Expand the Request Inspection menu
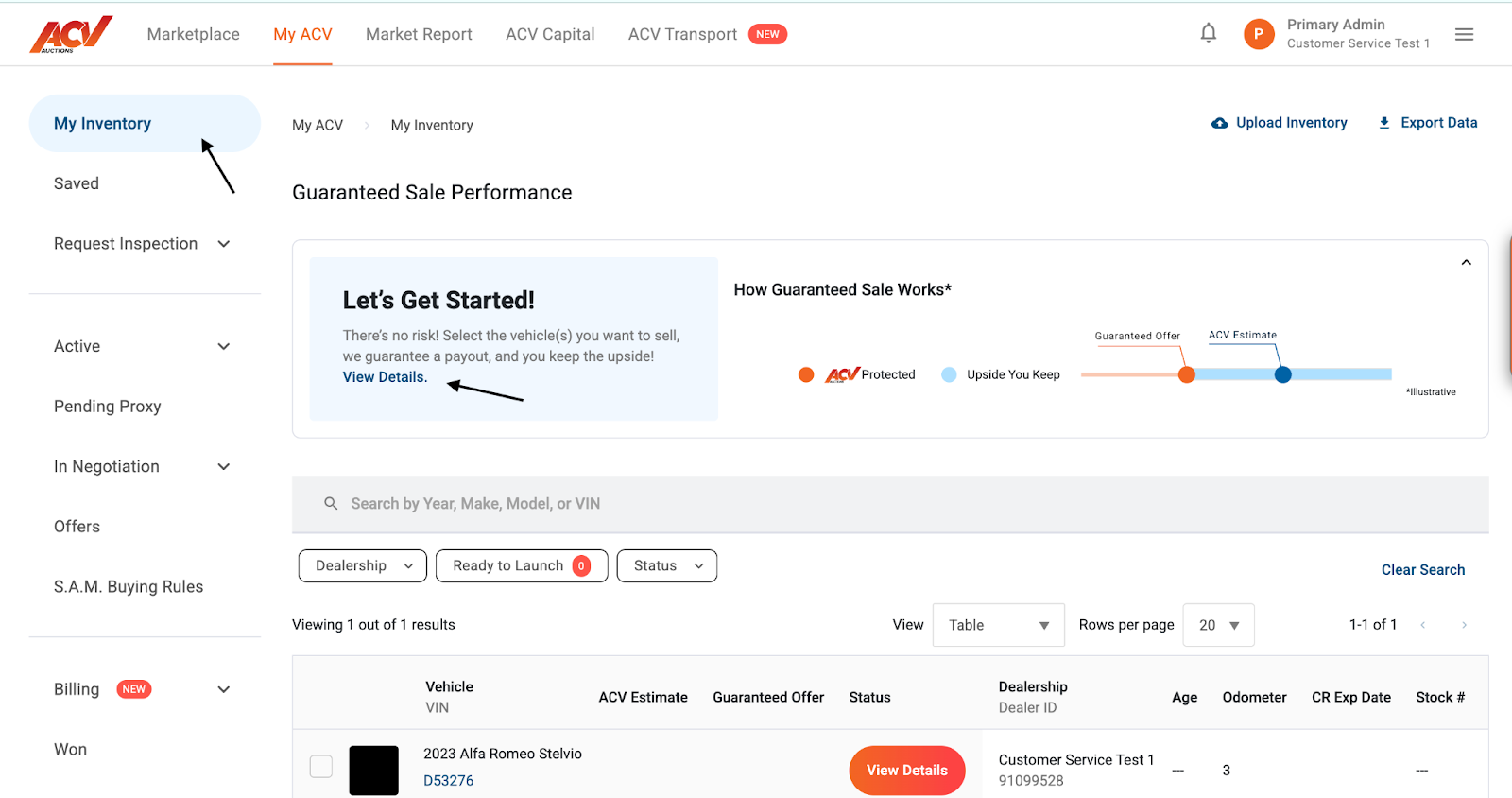 [224, 244]
